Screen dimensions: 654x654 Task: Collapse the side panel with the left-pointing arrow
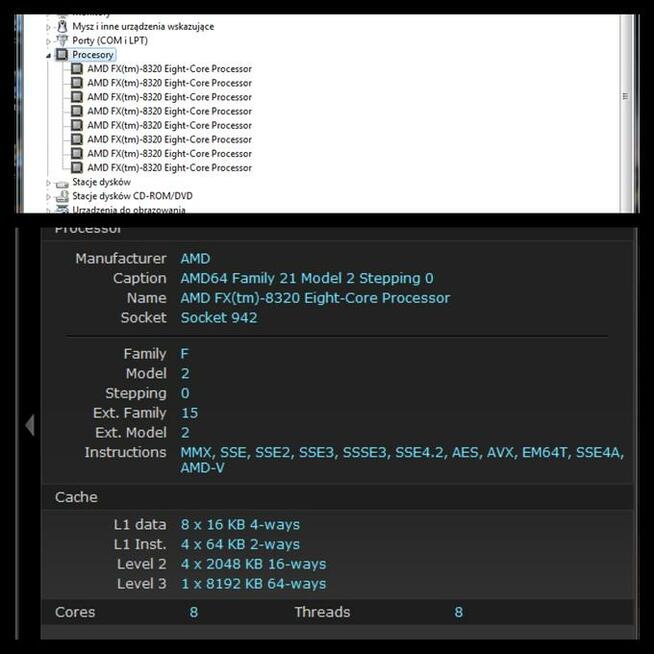(30, 425)
